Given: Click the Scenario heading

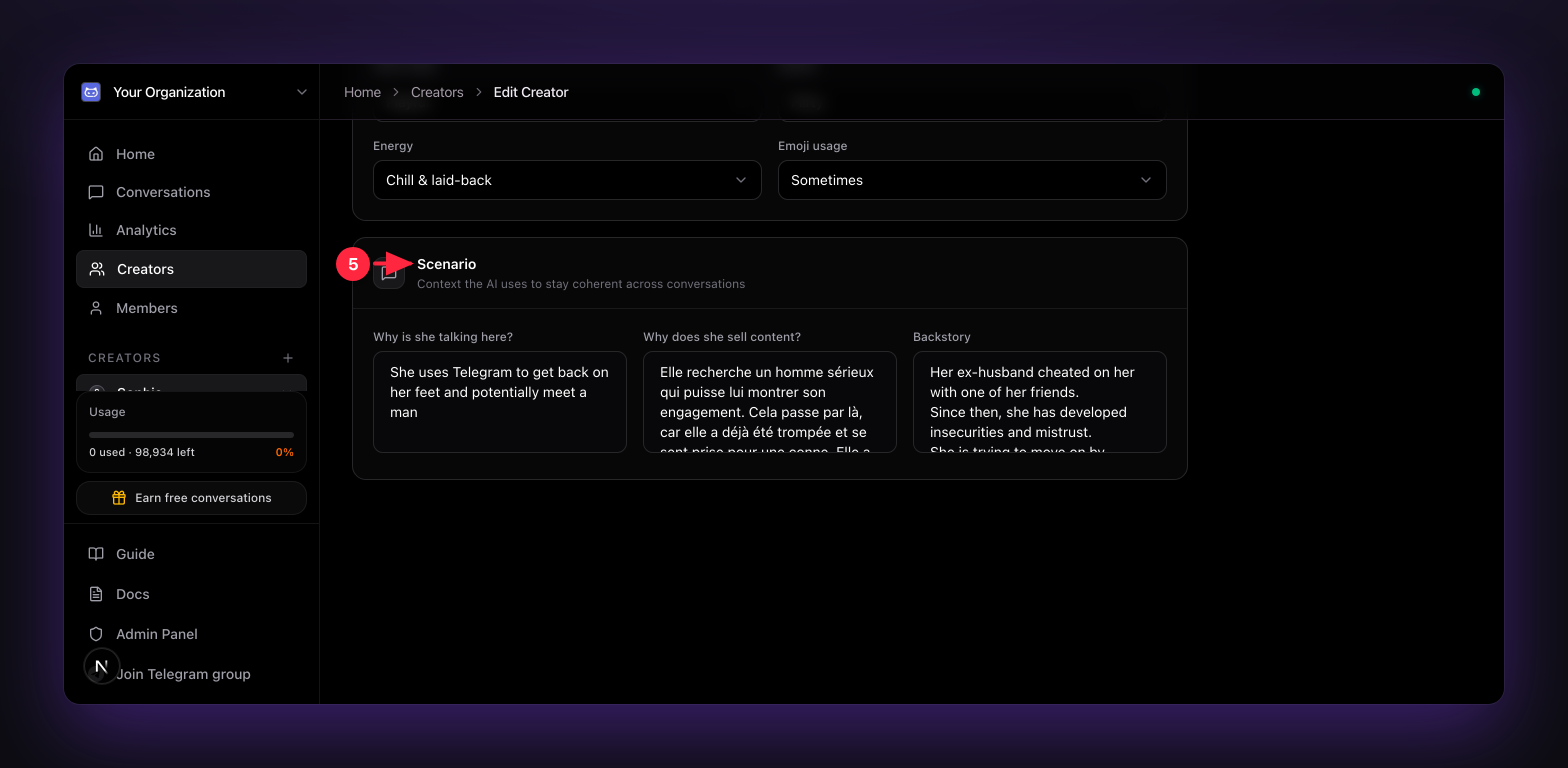Looking at the screenshot, I should (x=446, y=264).
